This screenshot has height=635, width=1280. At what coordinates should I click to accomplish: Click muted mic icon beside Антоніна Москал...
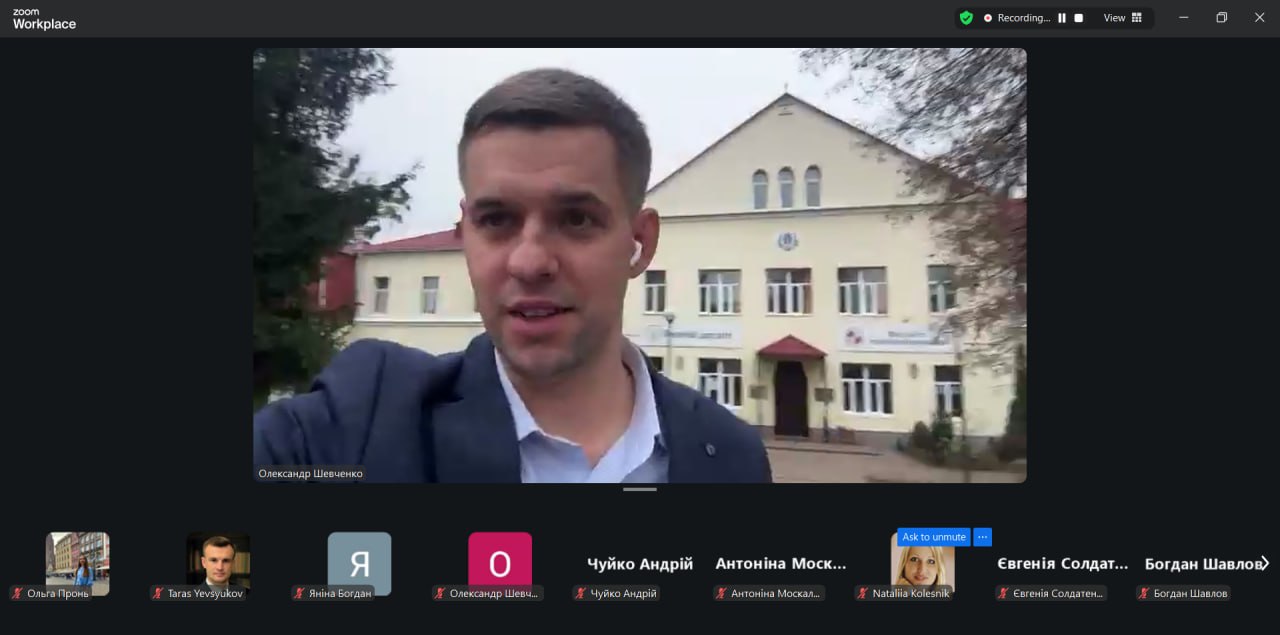click(x=721, y=593)
